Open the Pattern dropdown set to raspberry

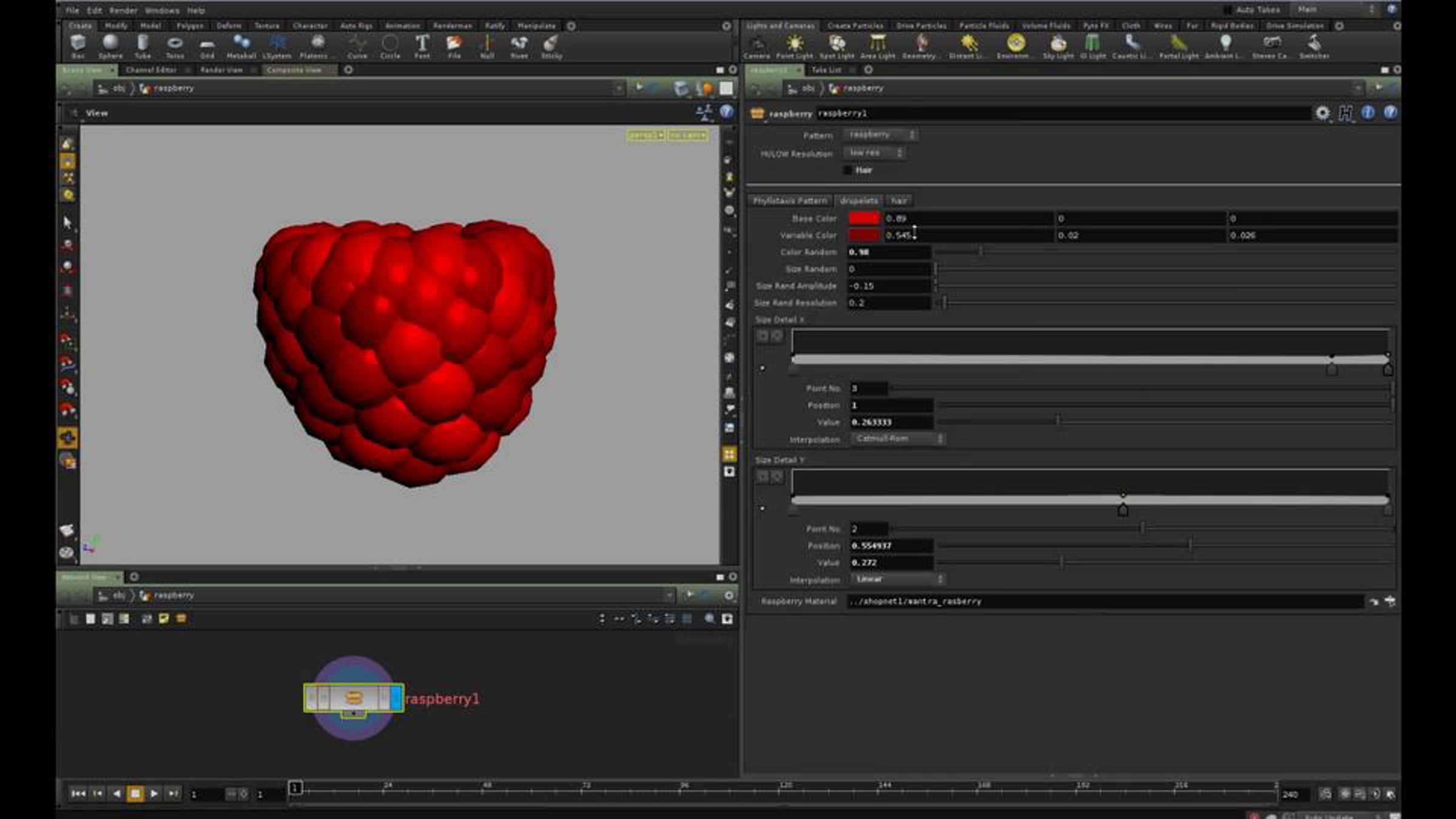click(880, 135)
